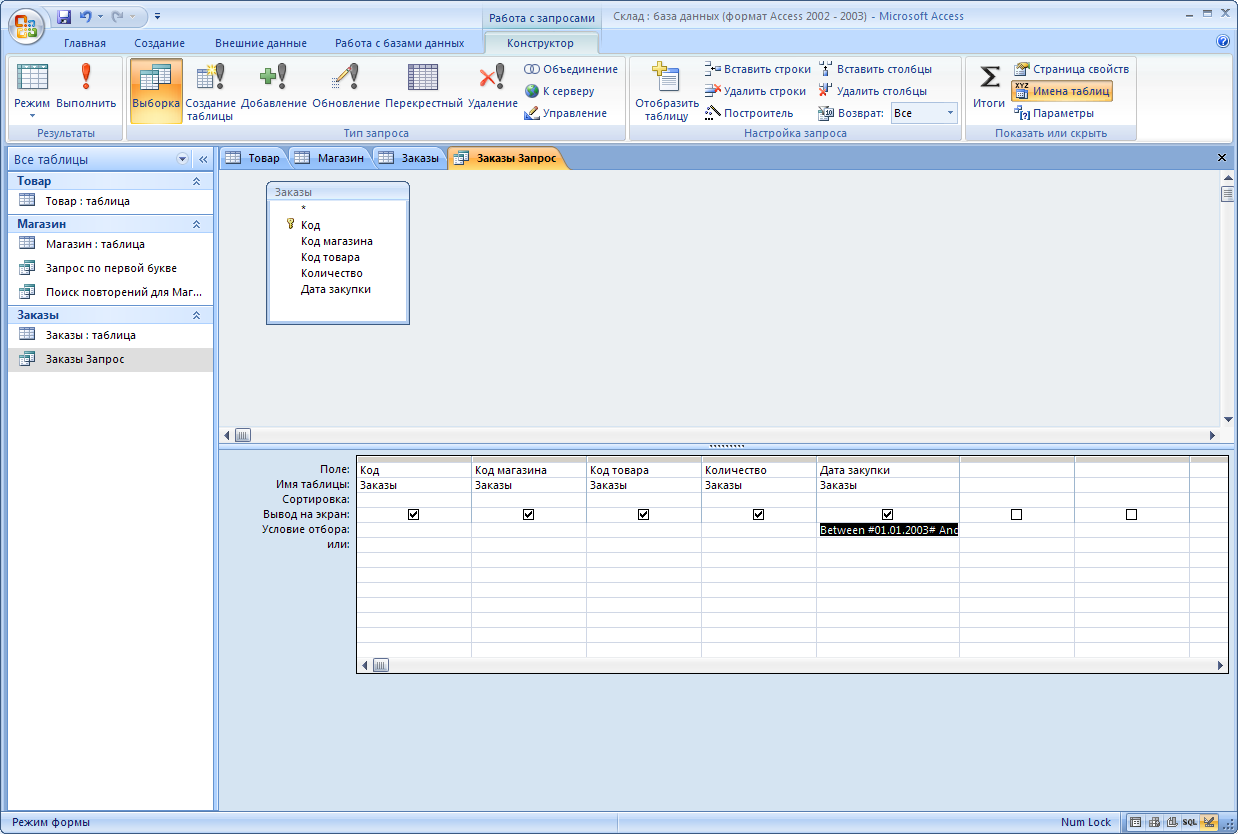Image resolution: width=1238 pixels, height=834 pixels.
Task: Collapse the Товар group
Action: click(x=196, y=181)
